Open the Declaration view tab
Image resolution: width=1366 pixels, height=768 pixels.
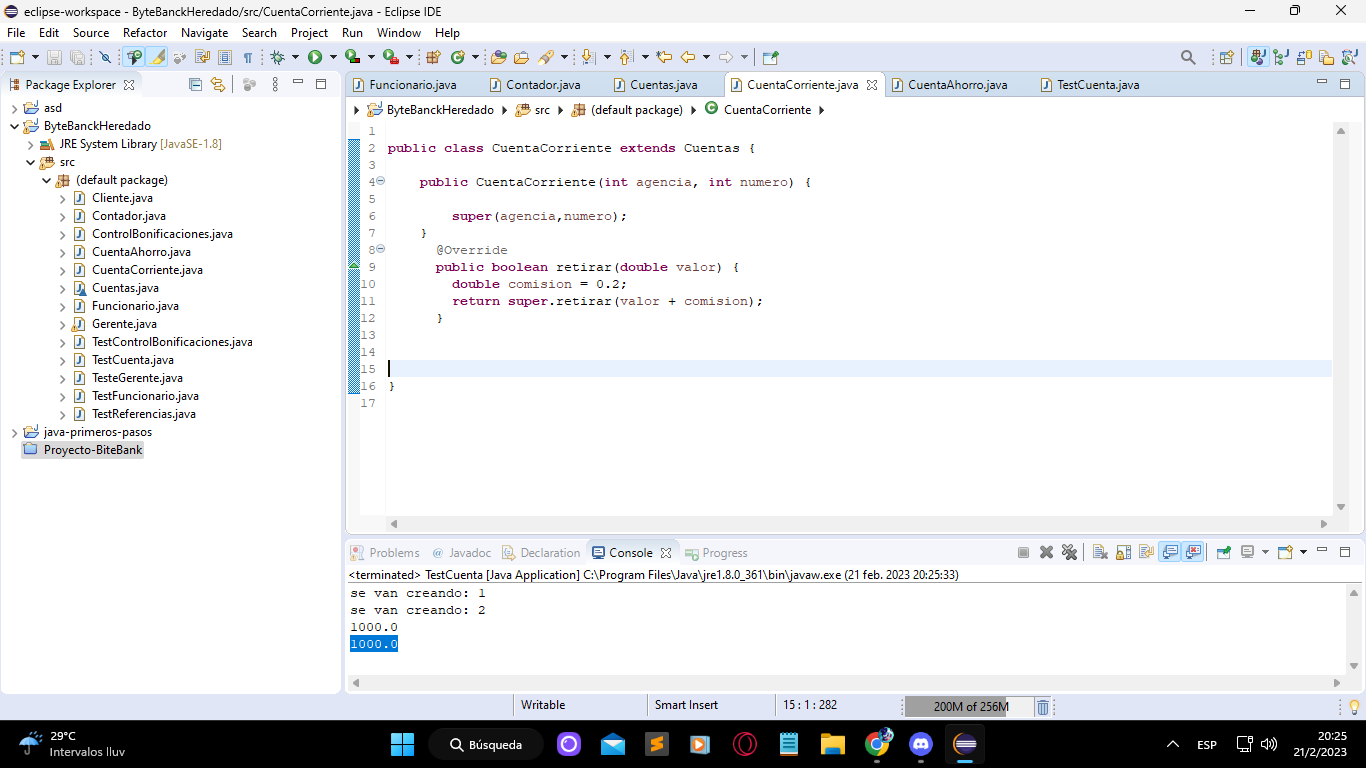pos(541,553)
